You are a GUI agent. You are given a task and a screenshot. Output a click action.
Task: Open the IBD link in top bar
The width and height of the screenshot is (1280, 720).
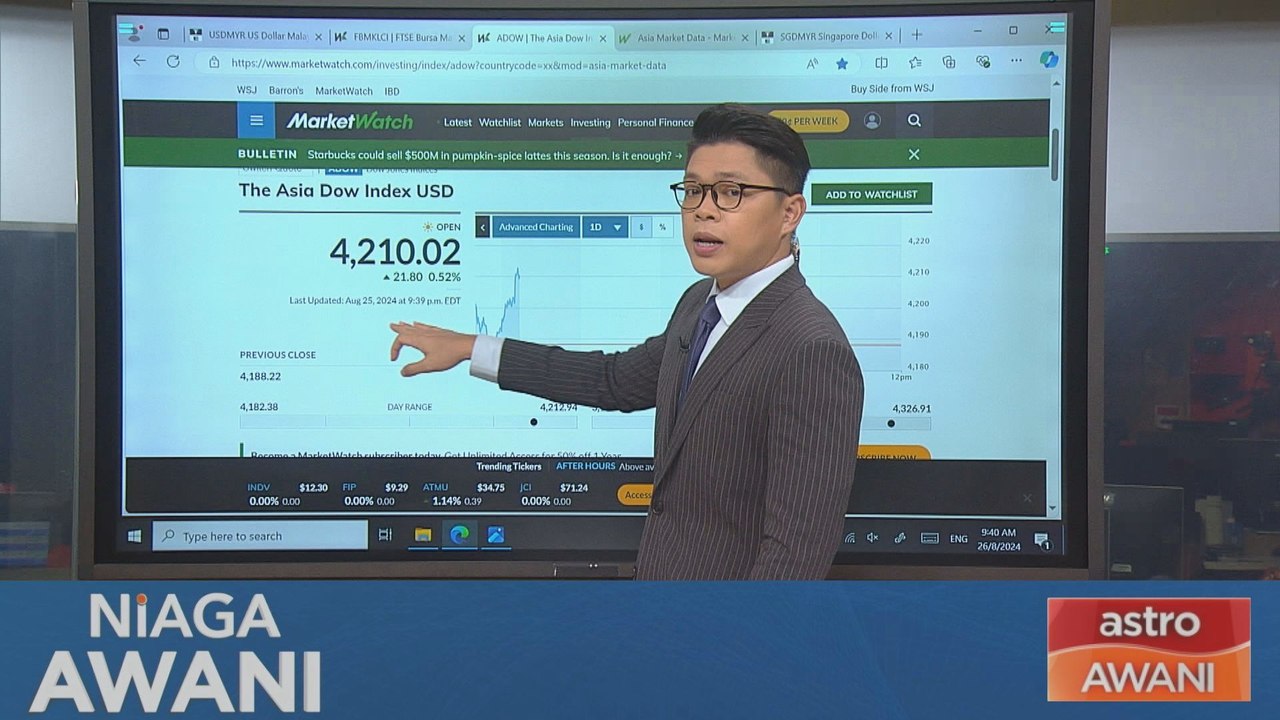[392, 91]
